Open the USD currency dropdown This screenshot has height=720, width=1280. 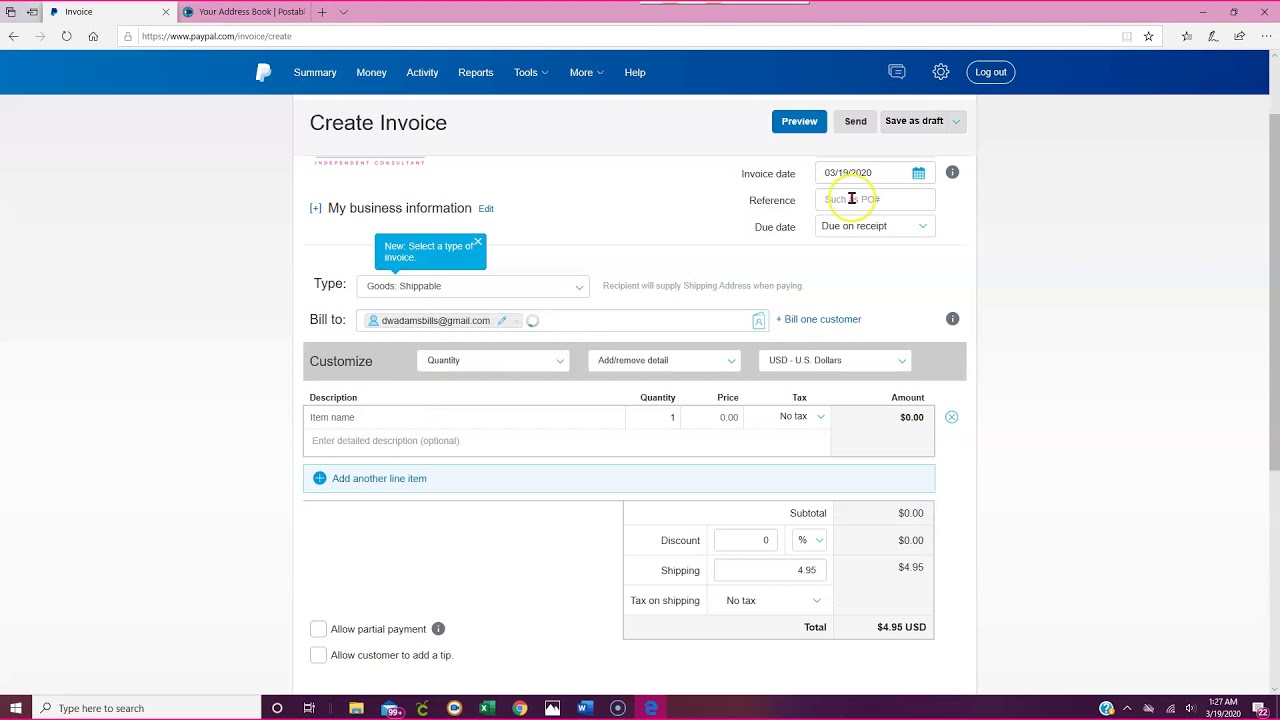835,360
